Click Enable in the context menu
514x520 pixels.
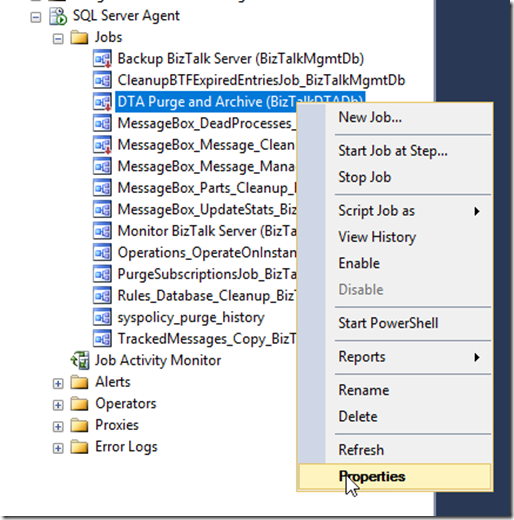tap(395, 263)
